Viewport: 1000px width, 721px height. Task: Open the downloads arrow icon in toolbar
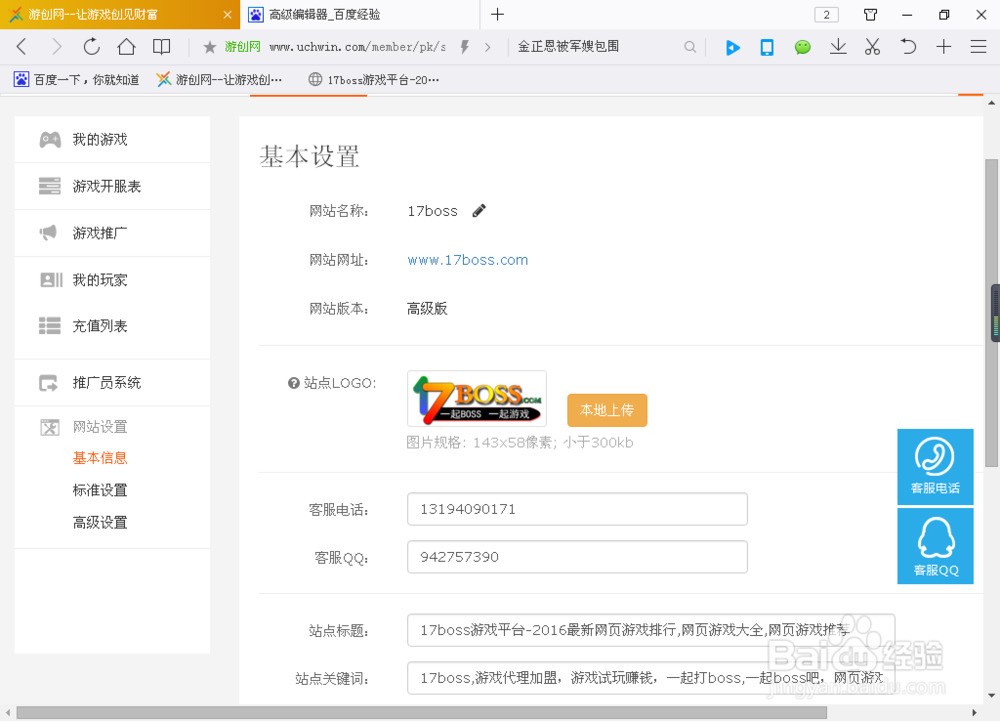(x=838, y=47)
